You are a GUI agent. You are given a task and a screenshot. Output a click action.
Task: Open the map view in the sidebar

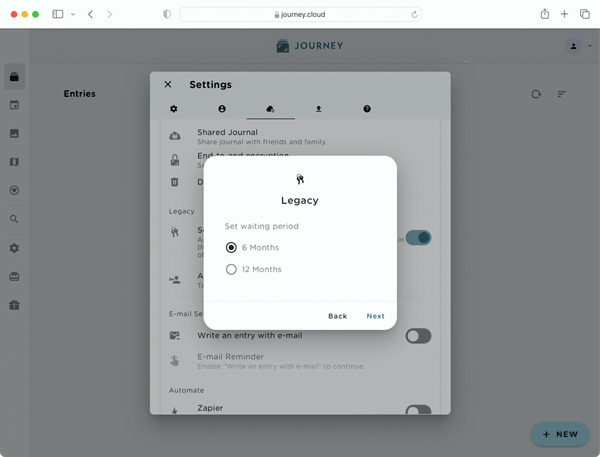(x=15, y=162)
